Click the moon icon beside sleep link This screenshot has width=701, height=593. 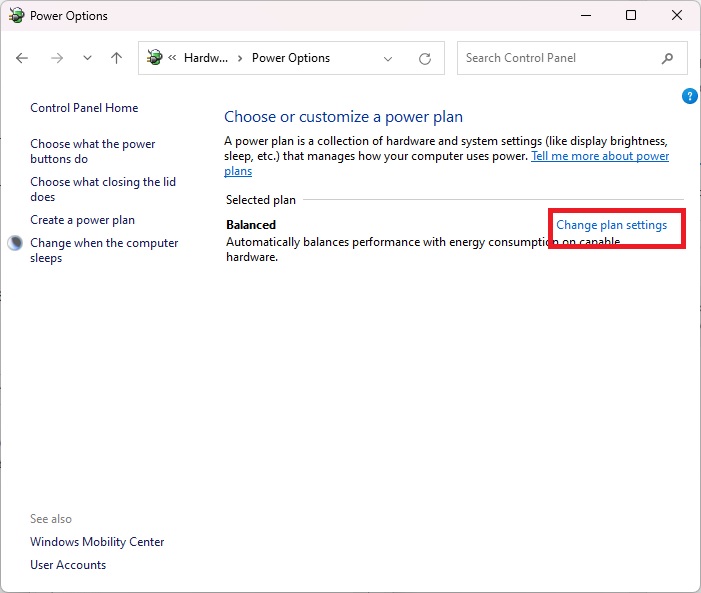click(x=15, y=243)
